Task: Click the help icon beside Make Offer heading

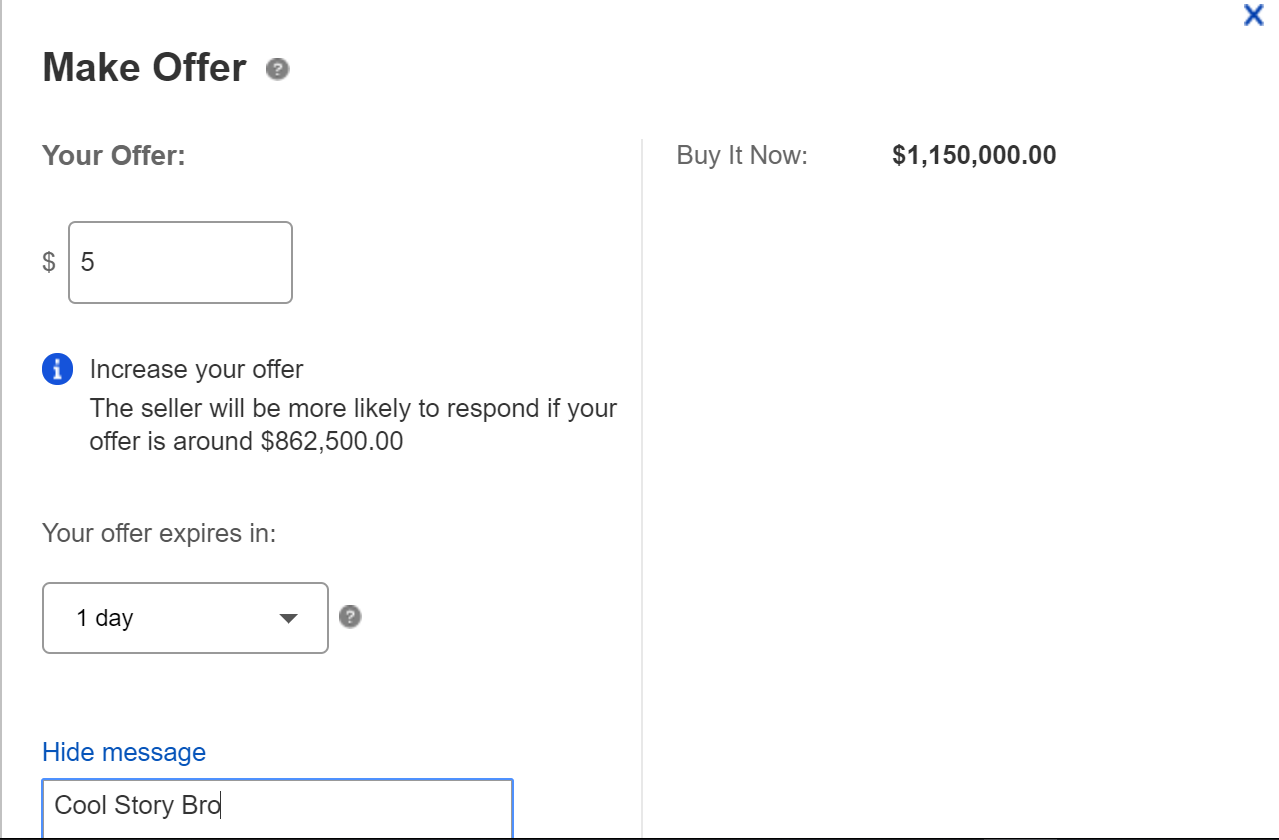Action: tap(277, 70)
